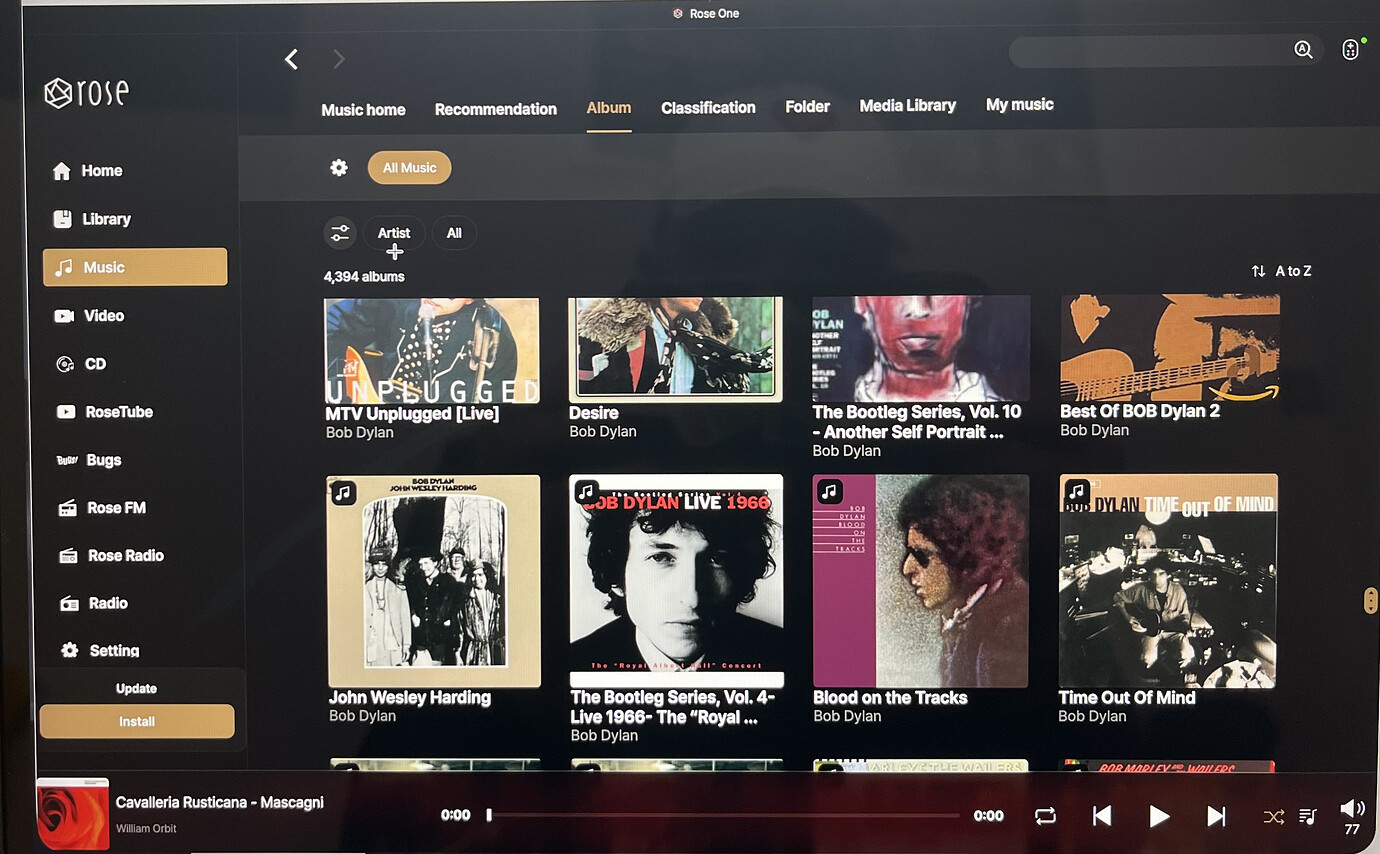Toggle shuffle playback
1380x854 pixels.
pos(1273,816)
